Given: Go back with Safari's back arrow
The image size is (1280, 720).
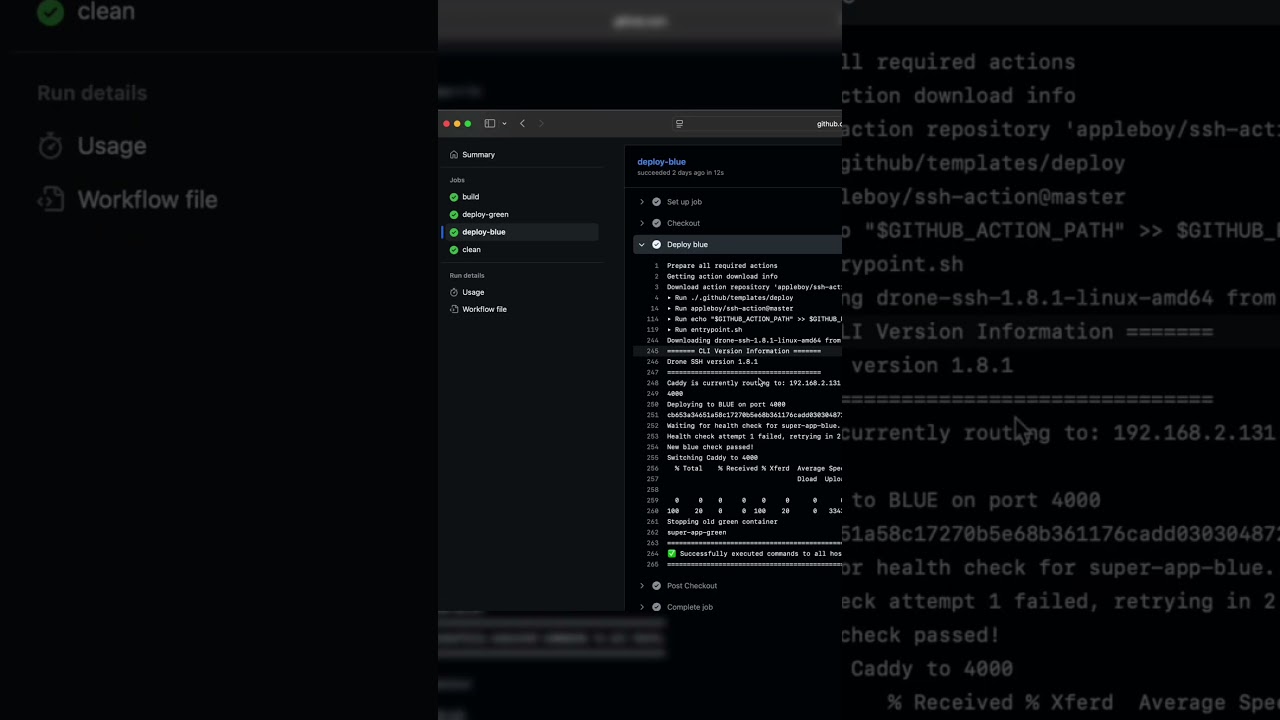Looking at the screenshot, I should tap(522, 124).
